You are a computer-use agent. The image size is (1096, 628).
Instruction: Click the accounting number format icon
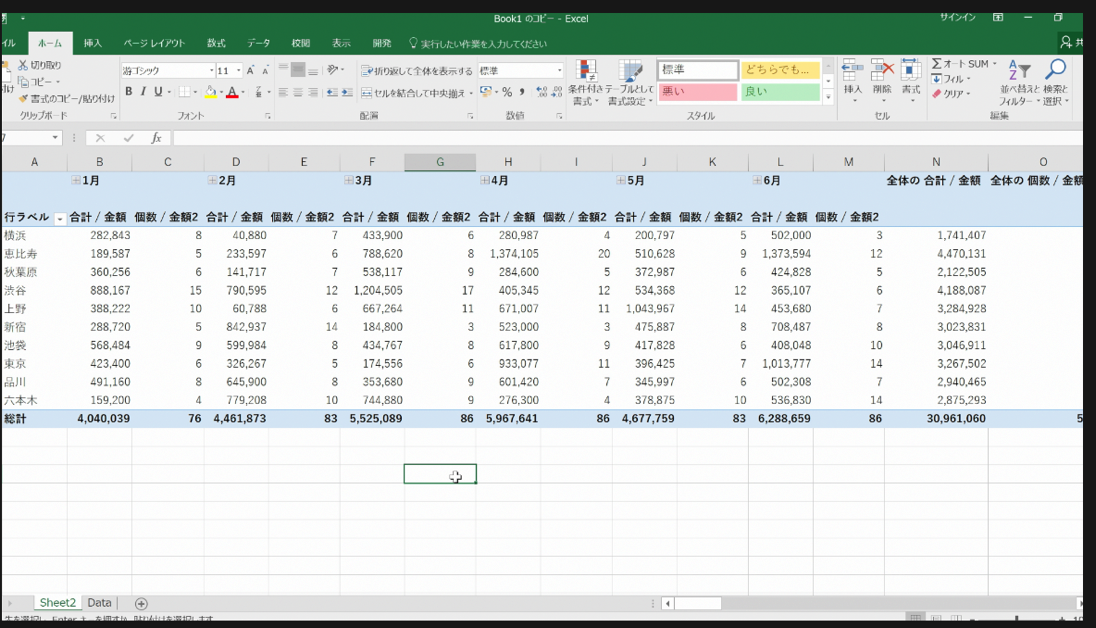tap(486, 92)
